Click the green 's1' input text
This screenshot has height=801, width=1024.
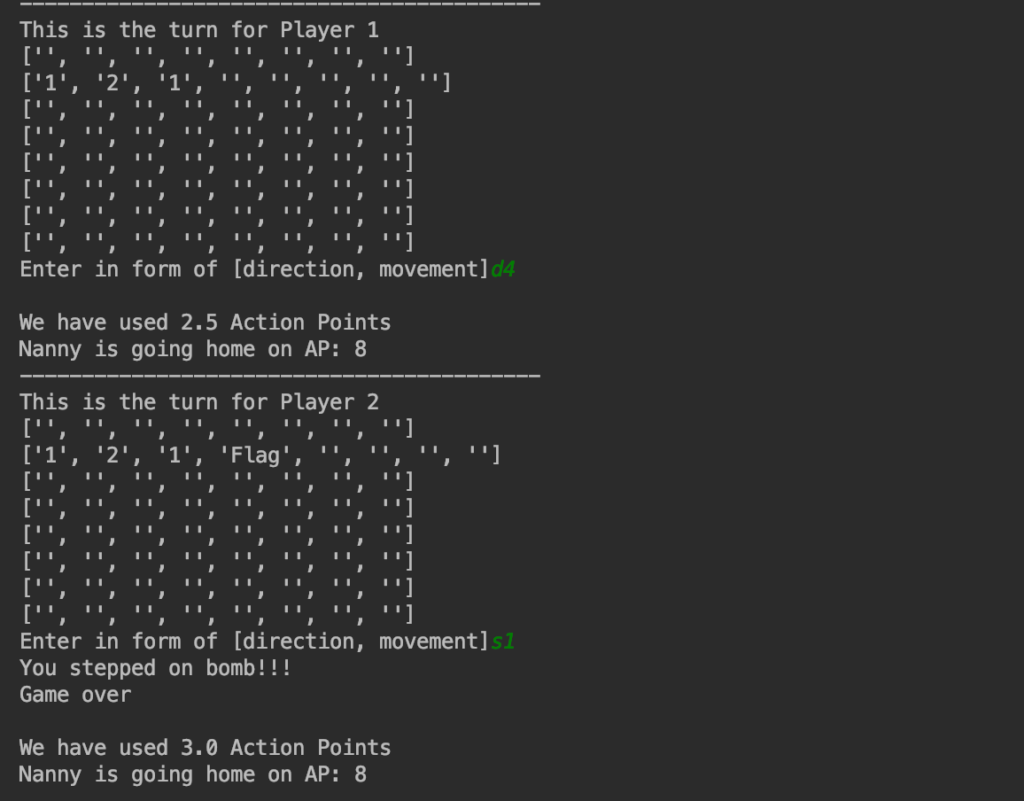tap(503, 641)
